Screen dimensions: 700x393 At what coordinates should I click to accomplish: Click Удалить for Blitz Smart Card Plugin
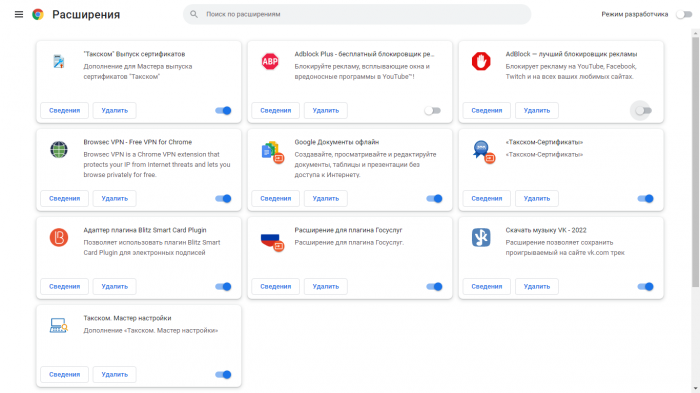(114, 286)
